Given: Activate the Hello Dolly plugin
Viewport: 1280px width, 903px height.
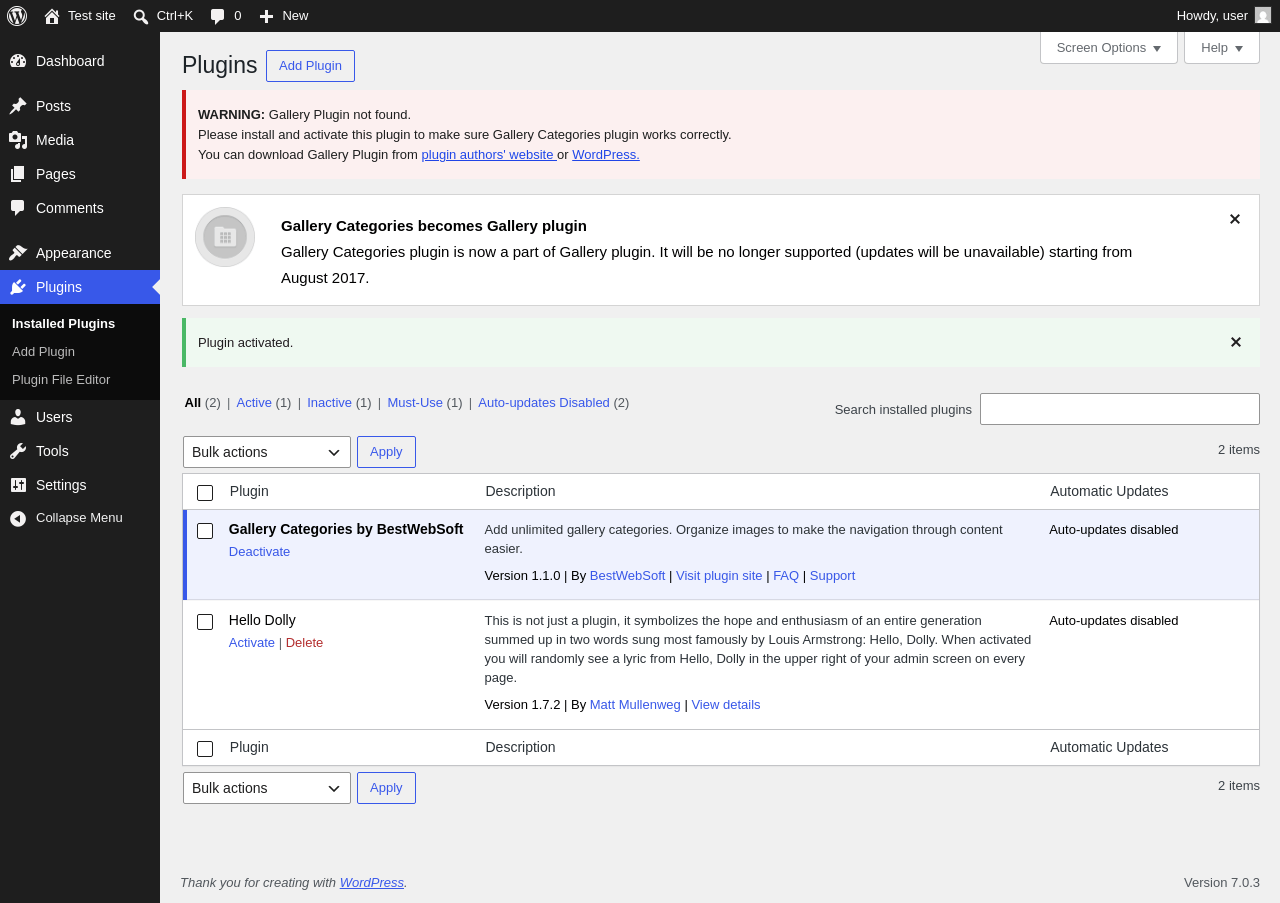Looking at the screenshot, I should pyautogui.click(x=252, y=643).
